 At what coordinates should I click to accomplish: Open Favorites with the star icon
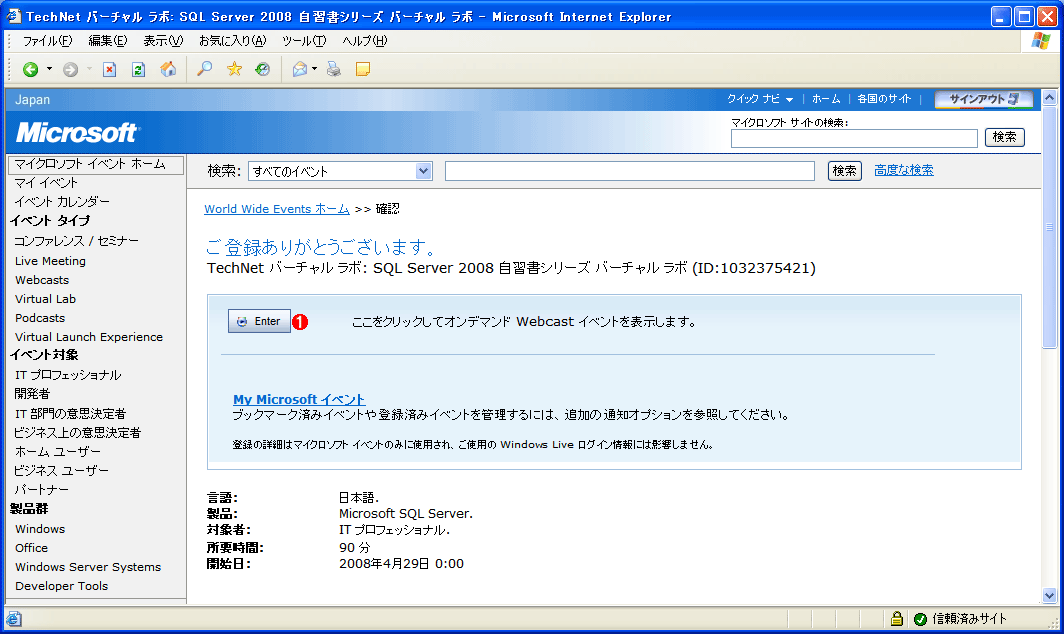(x=234, y=69)
